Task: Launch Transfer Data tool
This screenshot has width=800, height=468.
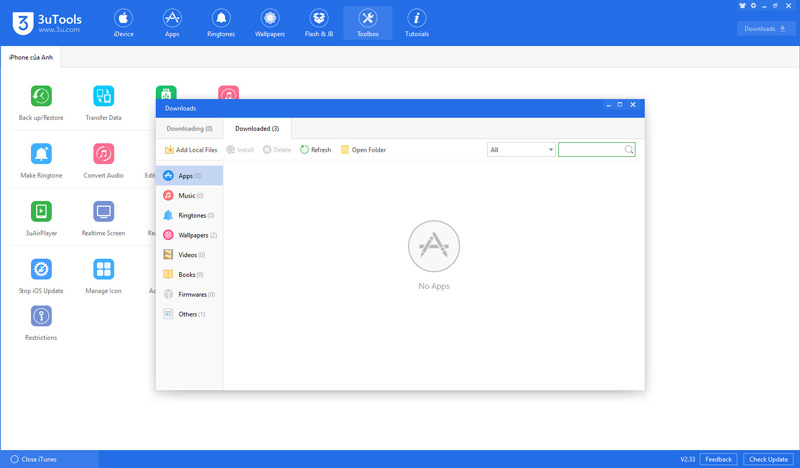Action: 104,103
